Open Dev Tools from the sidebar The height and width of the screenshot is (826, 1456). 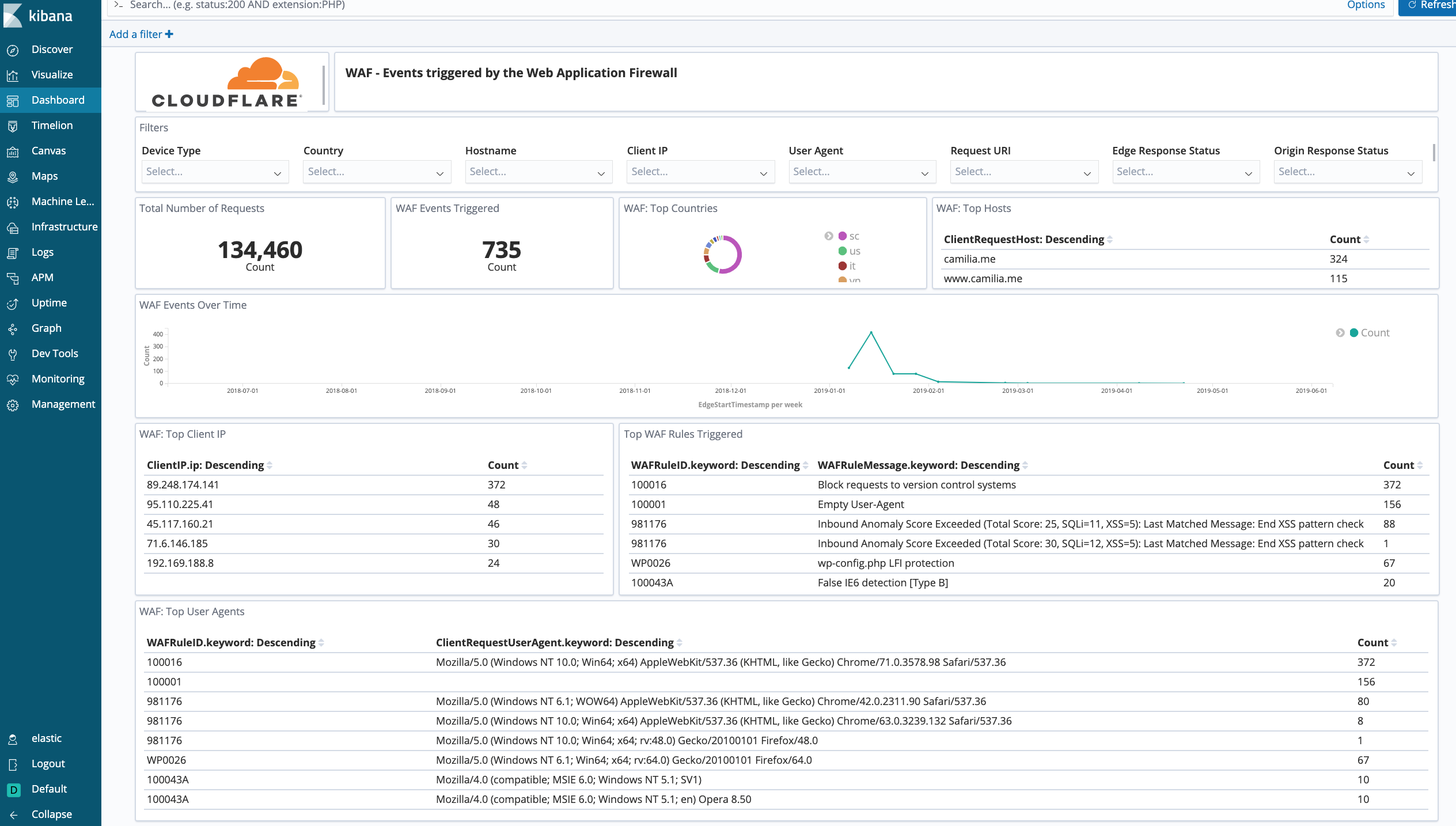tap(55, 353)
